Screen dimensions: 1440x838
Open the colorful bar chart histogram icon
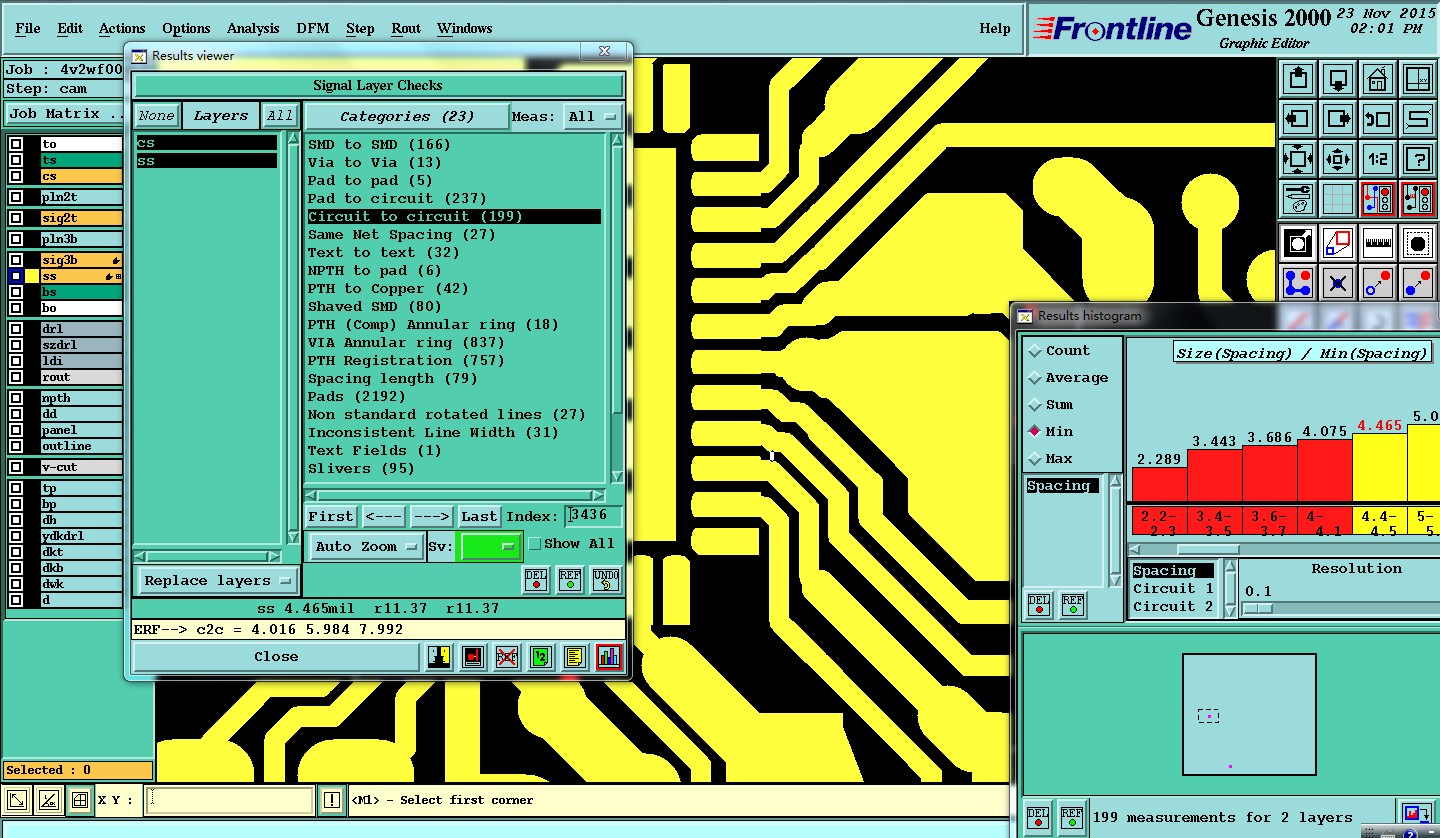609,657
